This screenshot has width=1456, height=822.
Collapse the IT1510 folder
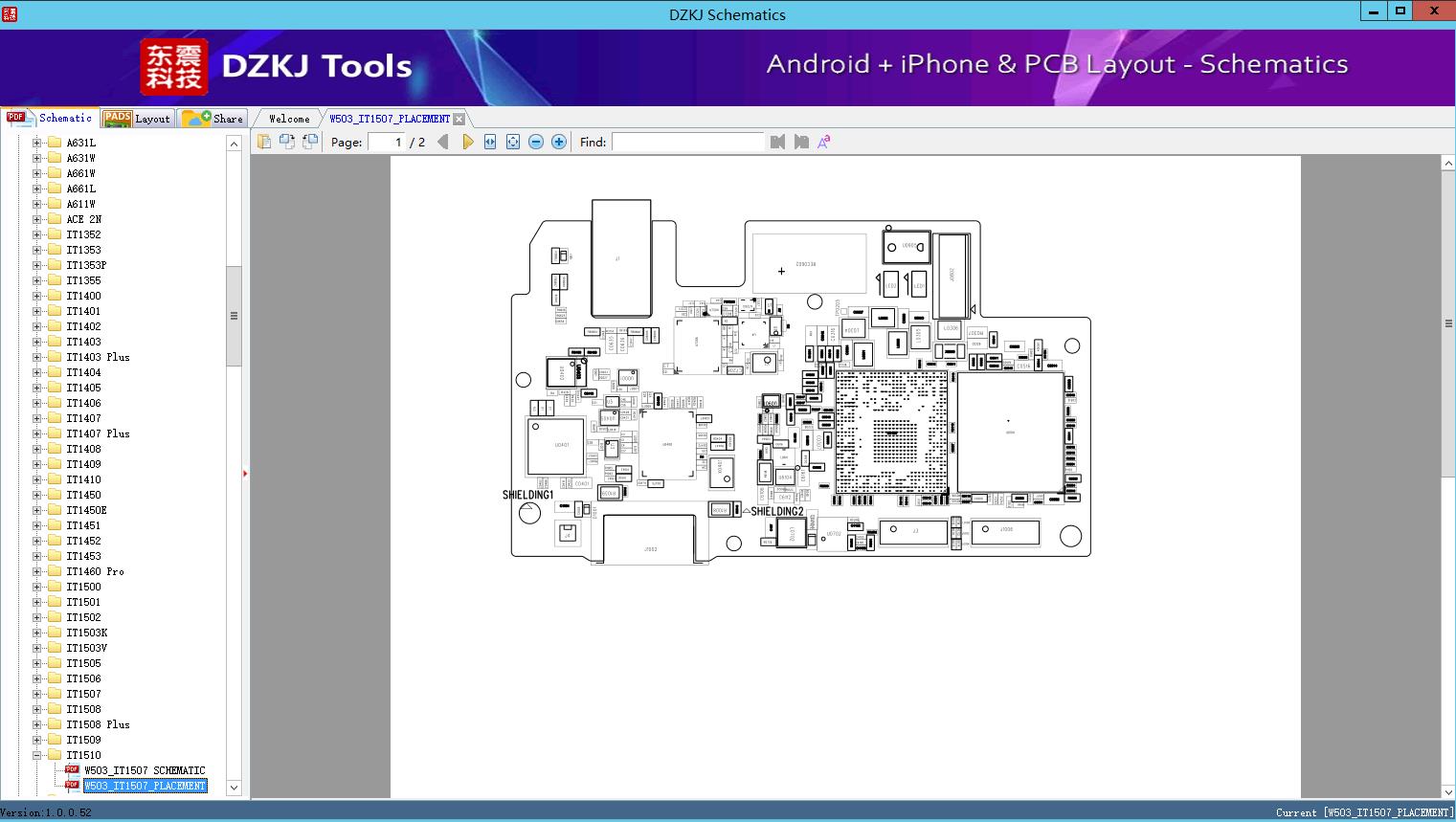point(36,755)
